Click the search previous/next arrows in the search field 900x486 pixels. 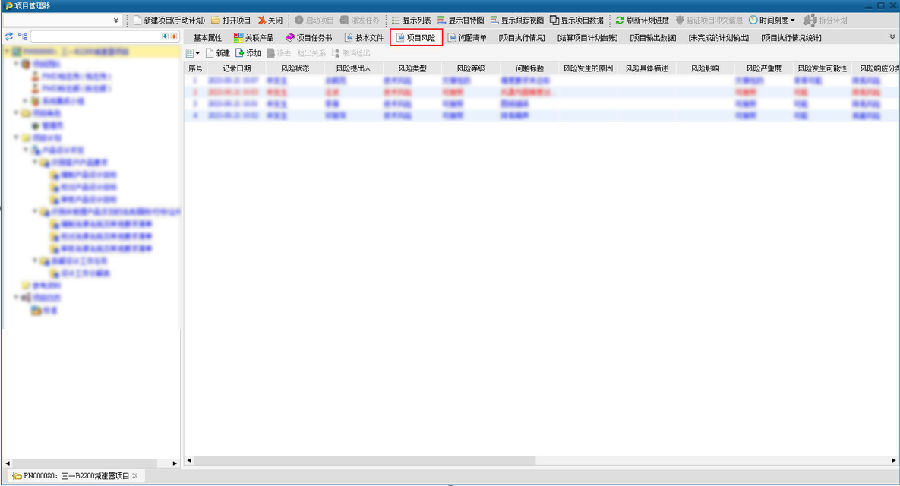(169, 36)
